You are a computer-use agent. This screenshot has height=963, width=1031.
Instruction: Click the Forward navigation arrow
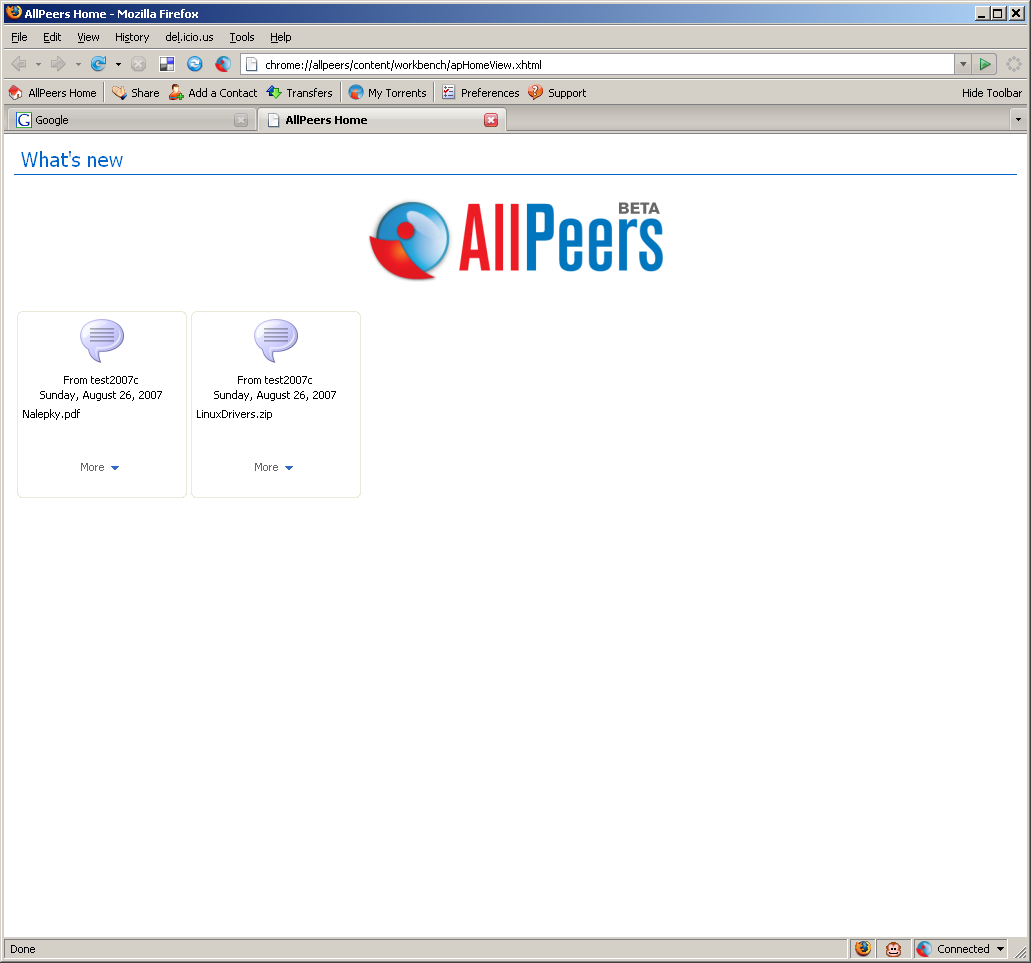click(59, 64)
